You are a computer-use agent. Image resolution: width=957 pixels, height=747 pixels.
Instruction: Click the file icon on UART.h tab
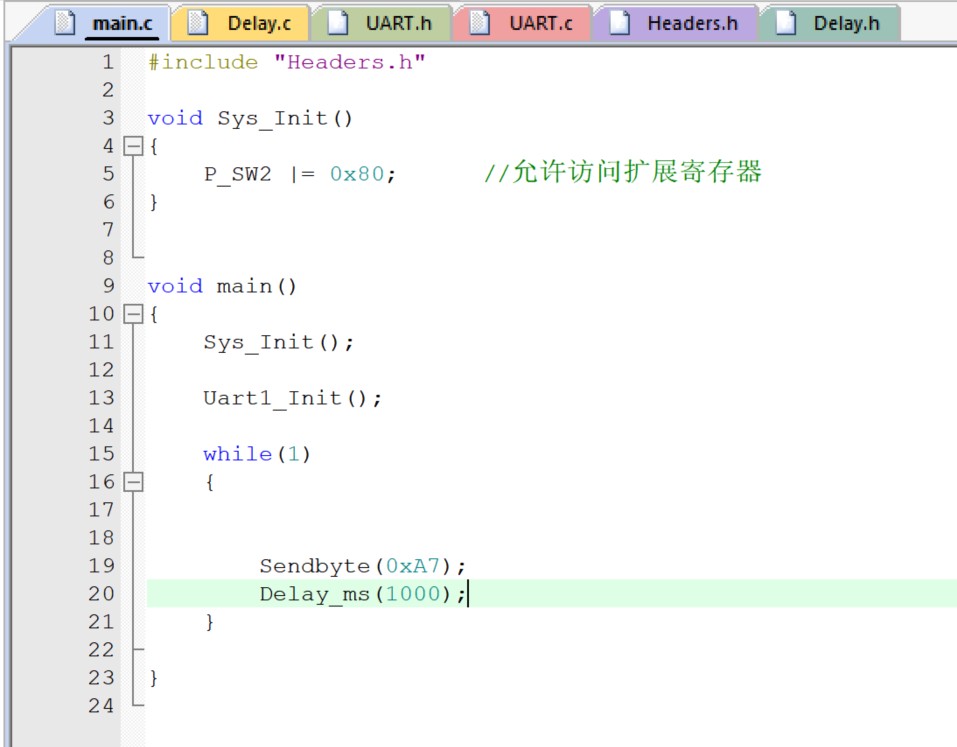click(x=339, y=22)
